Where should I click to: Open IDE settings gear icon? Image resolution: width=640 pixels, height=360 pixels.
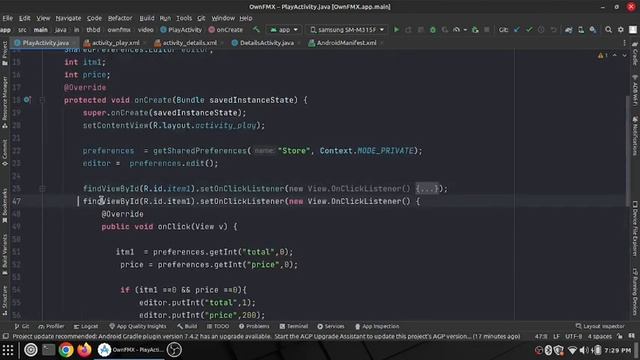click(621, 30)
